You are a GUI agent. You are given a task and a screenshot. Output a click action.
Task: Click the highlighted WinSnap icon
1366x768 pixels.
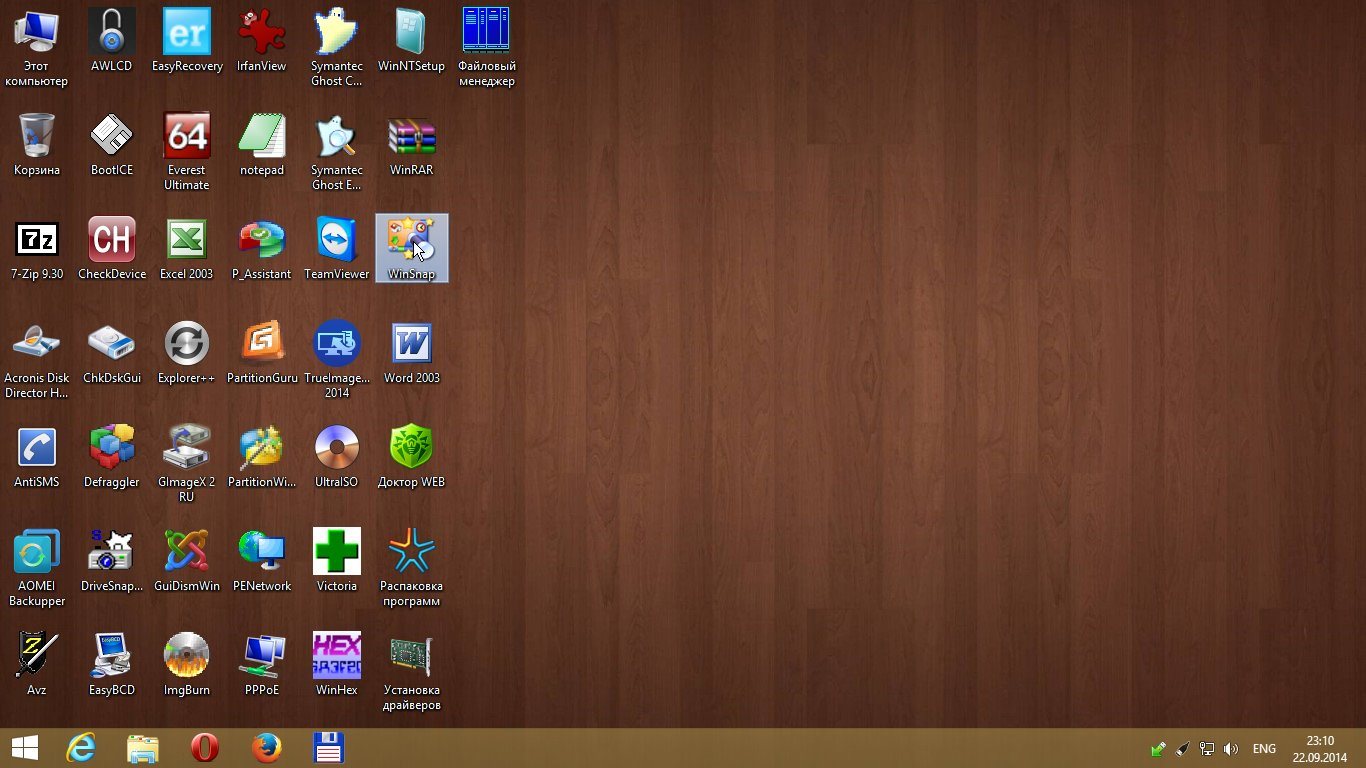click(412, 248)
